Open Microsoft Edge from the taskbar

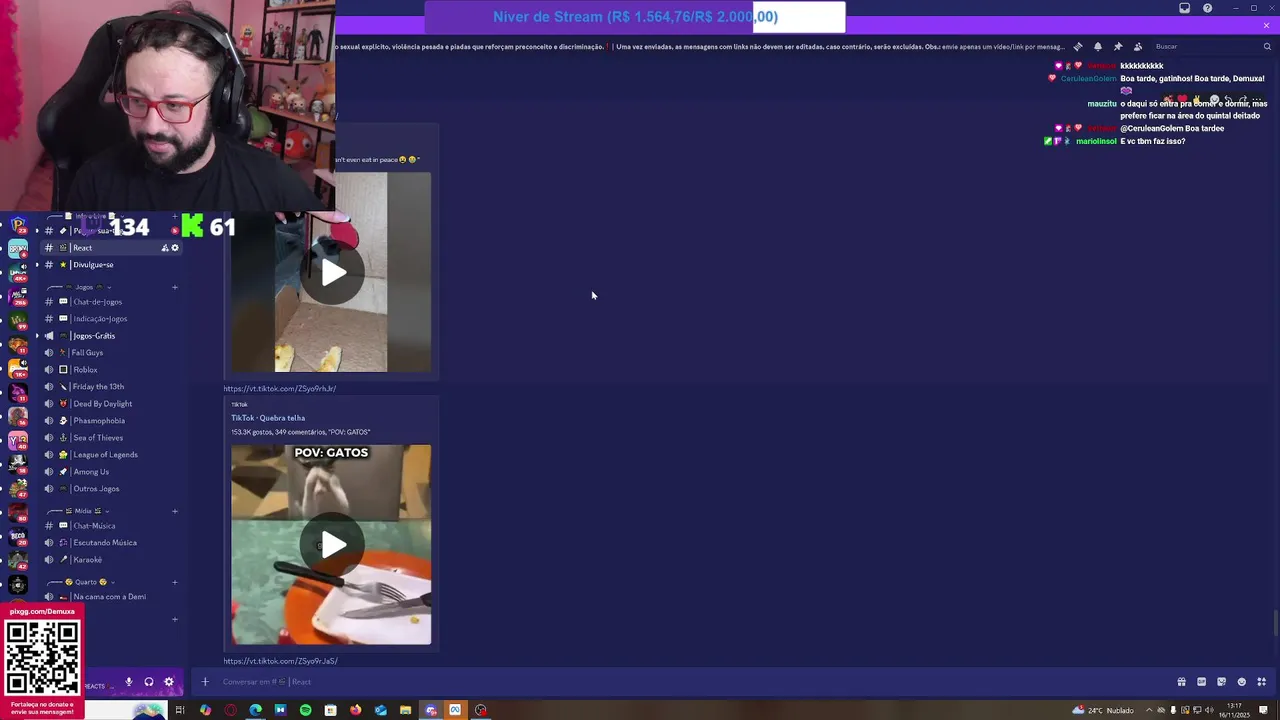255,710
